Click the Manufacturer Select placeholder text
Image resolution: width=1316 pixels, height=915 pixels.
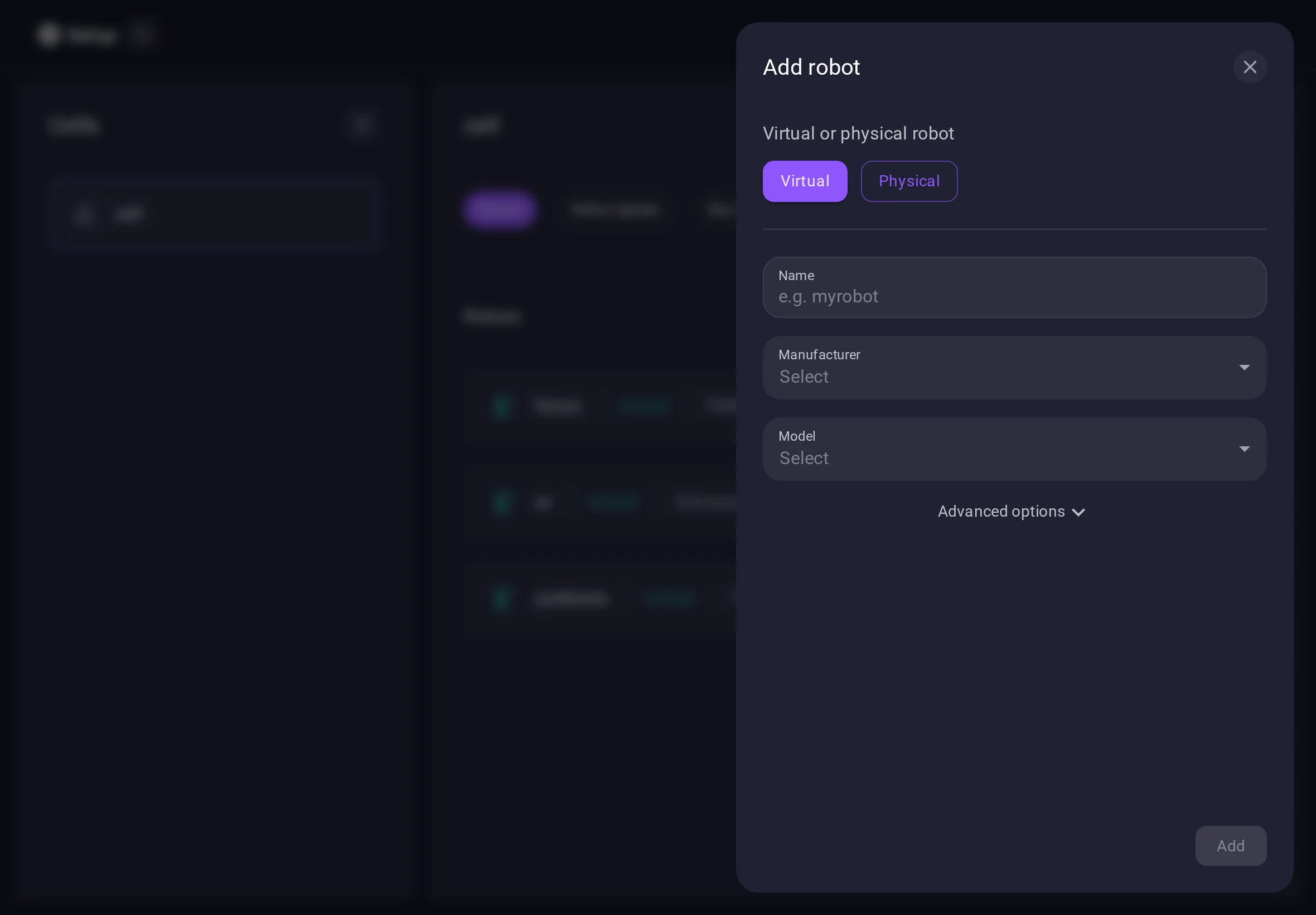tap(804, 377)
